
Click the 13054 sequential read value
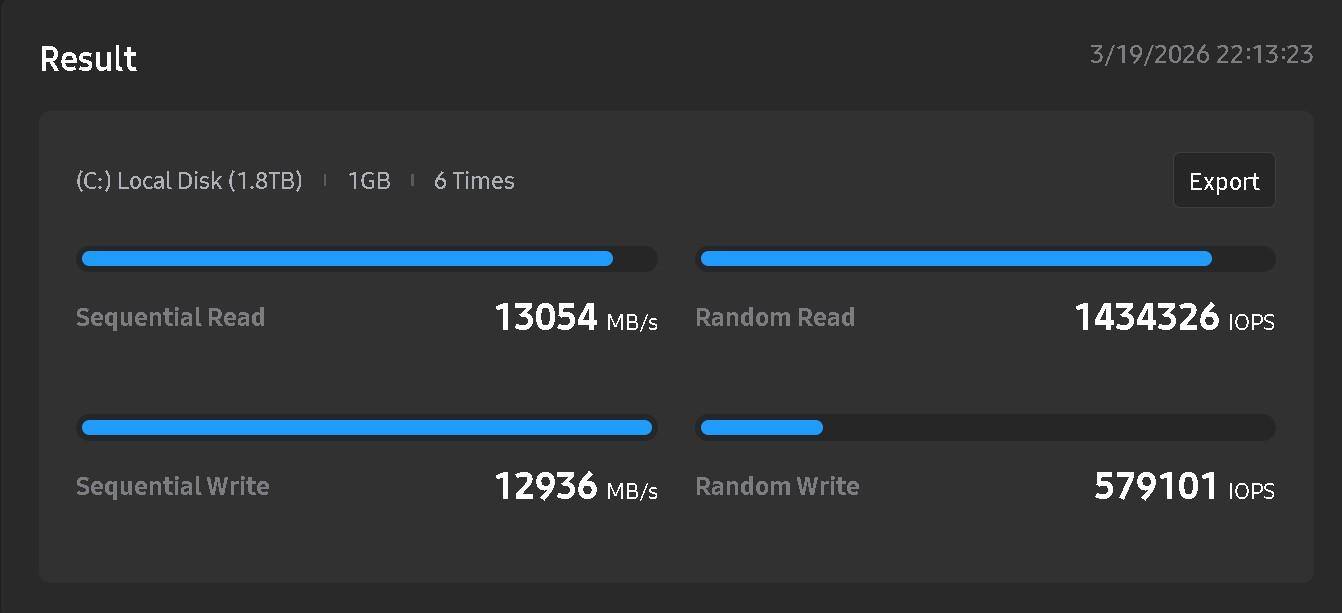pos(545,318)
